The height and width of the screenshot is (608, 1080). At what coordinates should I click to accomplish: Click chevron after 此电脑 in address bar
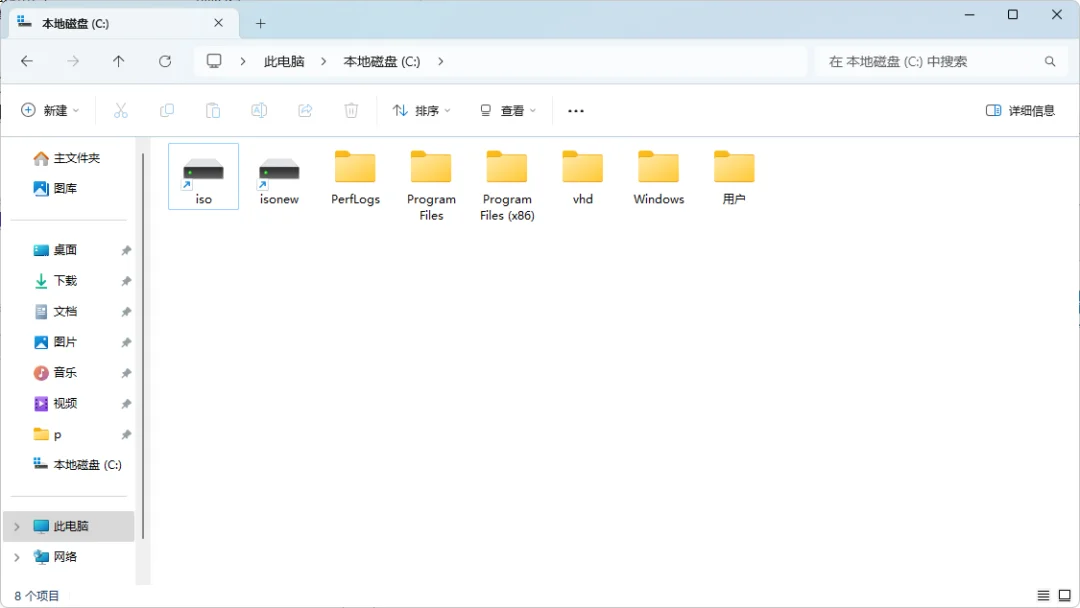click(x=324, y=61)
